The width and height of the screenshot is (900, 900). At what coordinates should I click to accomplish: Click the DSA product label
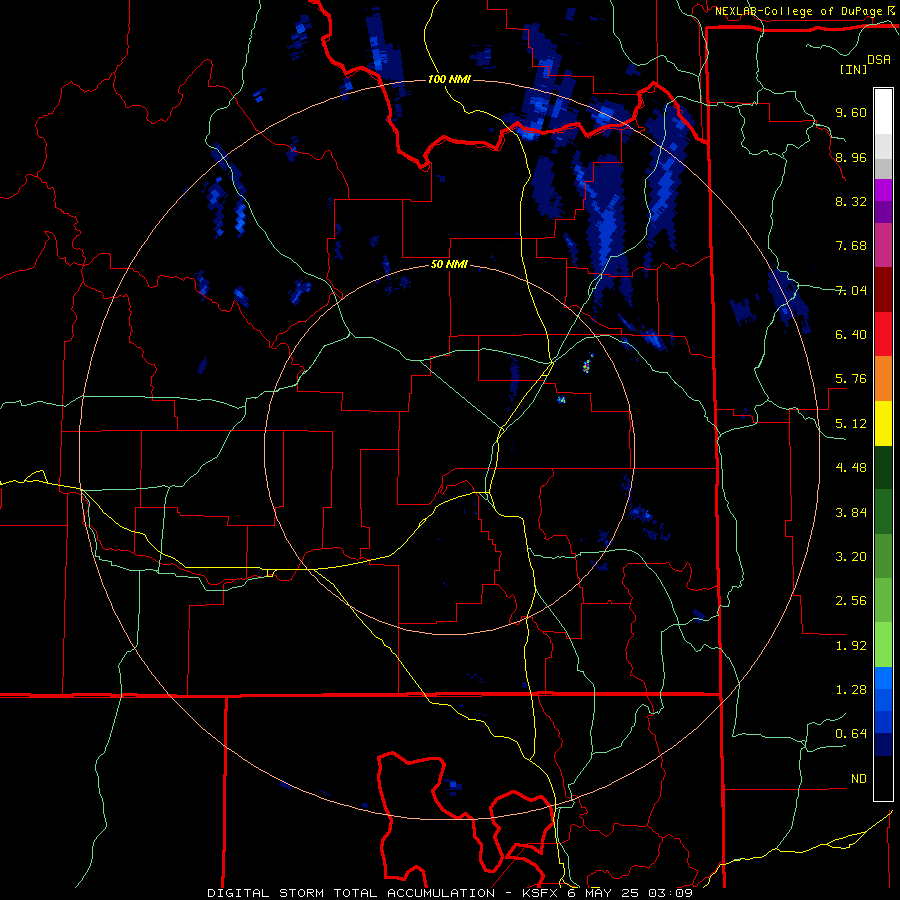coord(879,60)
